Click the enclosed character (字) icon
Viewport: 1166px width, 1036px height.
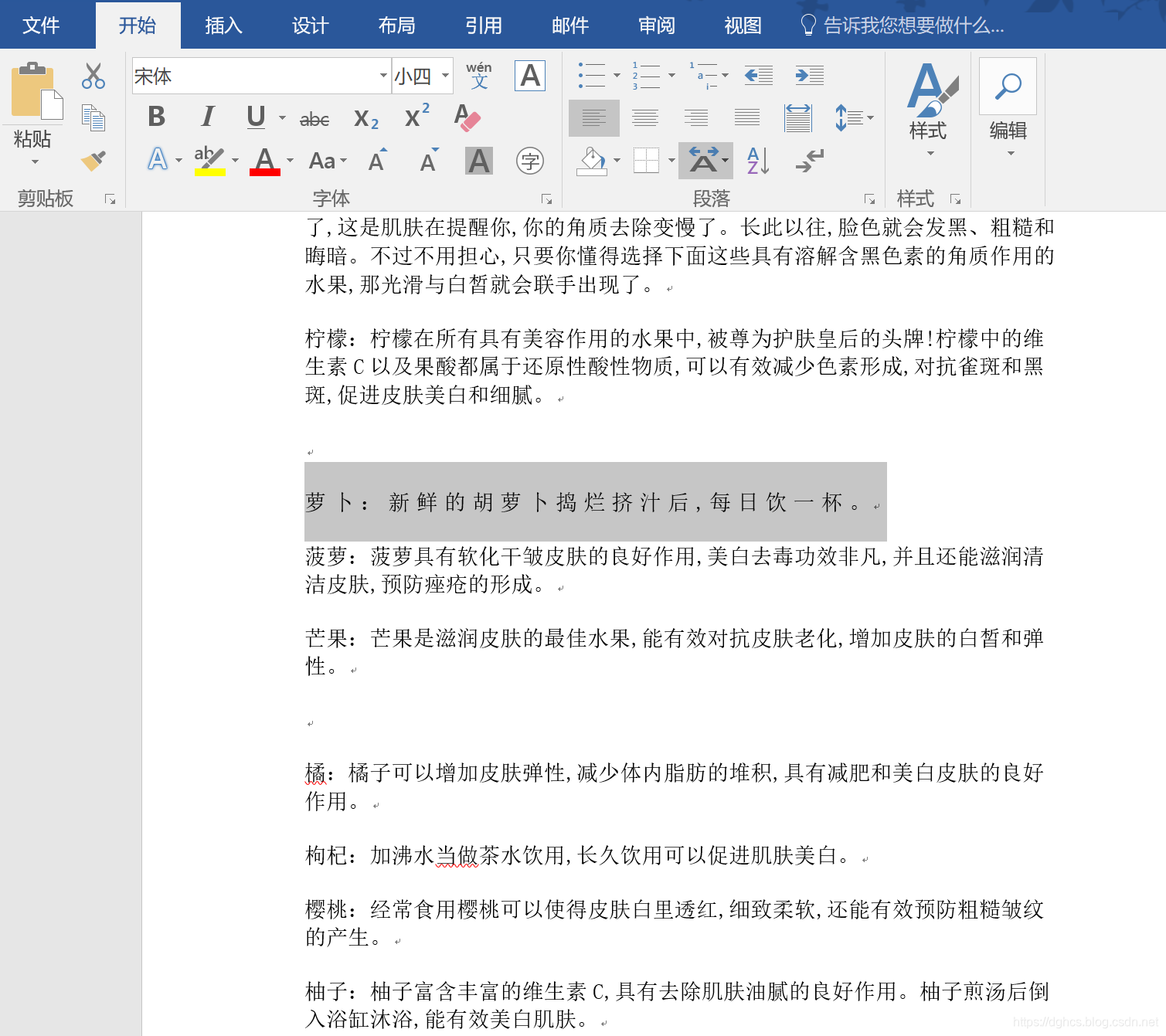tap(530, 161)
